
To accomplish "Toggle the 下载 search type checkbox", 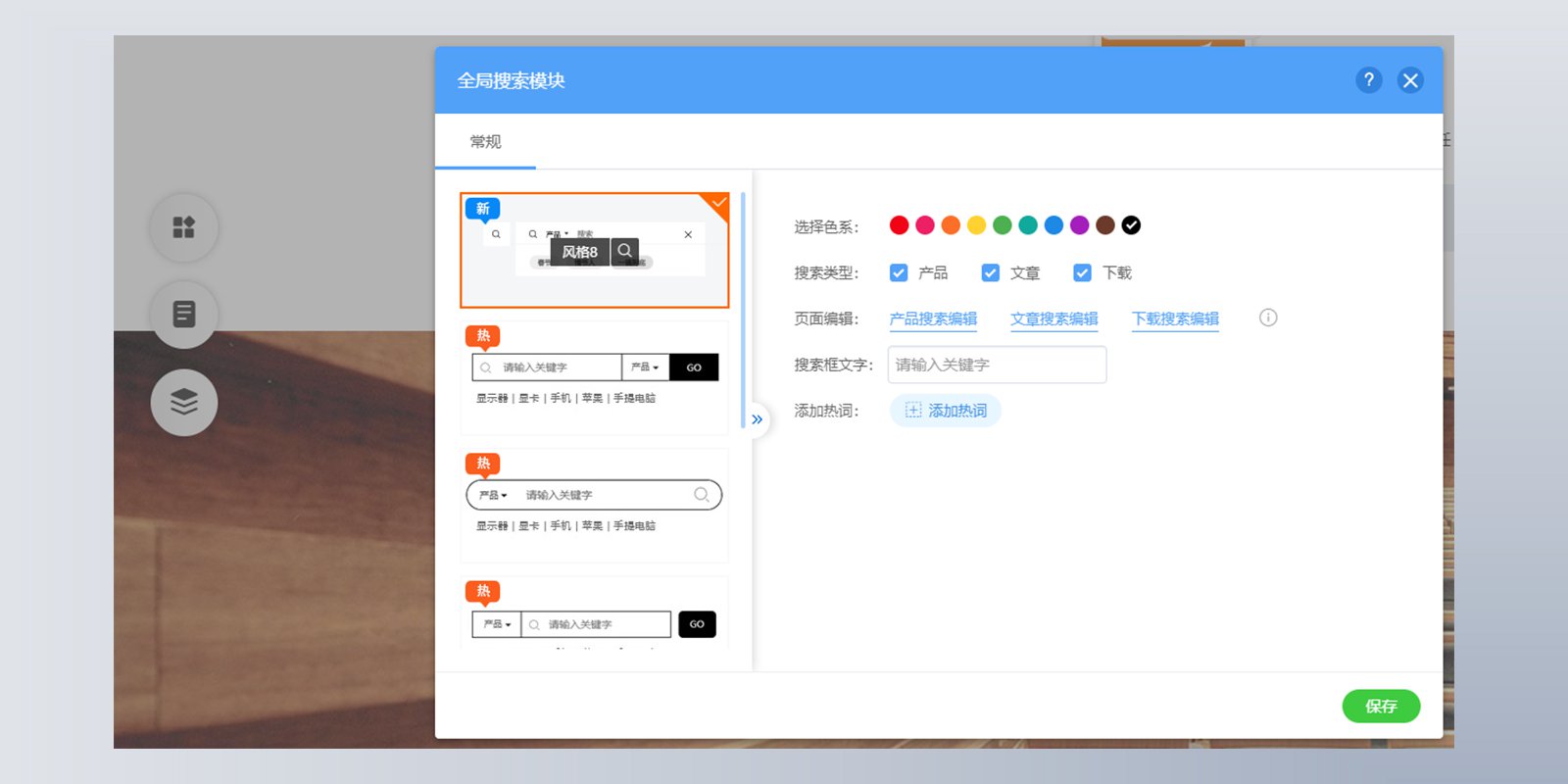I will click(1082, 272).
